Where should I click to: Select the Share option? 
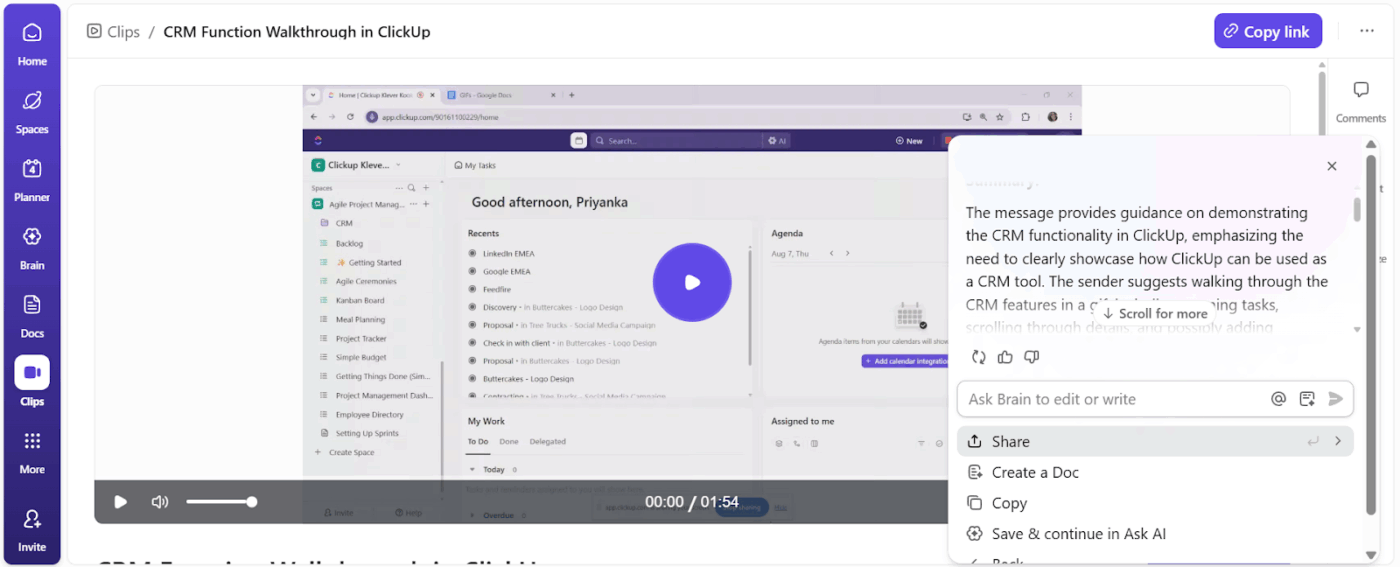(1155, 441)
